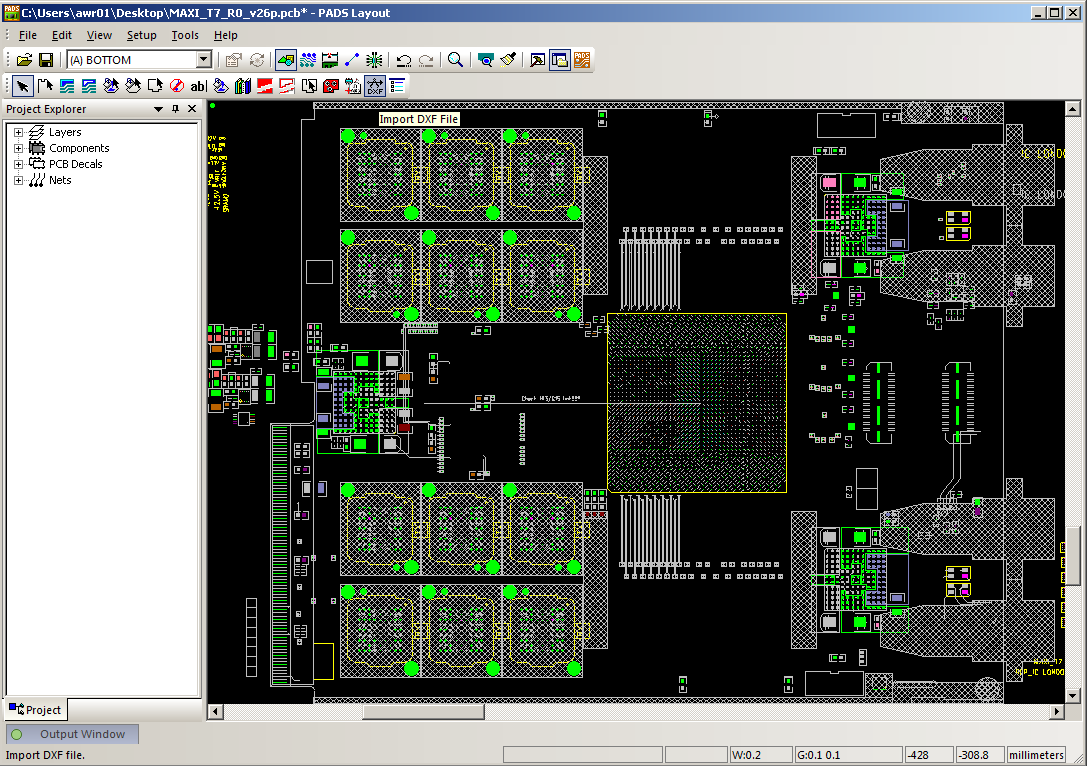Expand the Components tree node
1087x766 pixels.
point(18,148)
